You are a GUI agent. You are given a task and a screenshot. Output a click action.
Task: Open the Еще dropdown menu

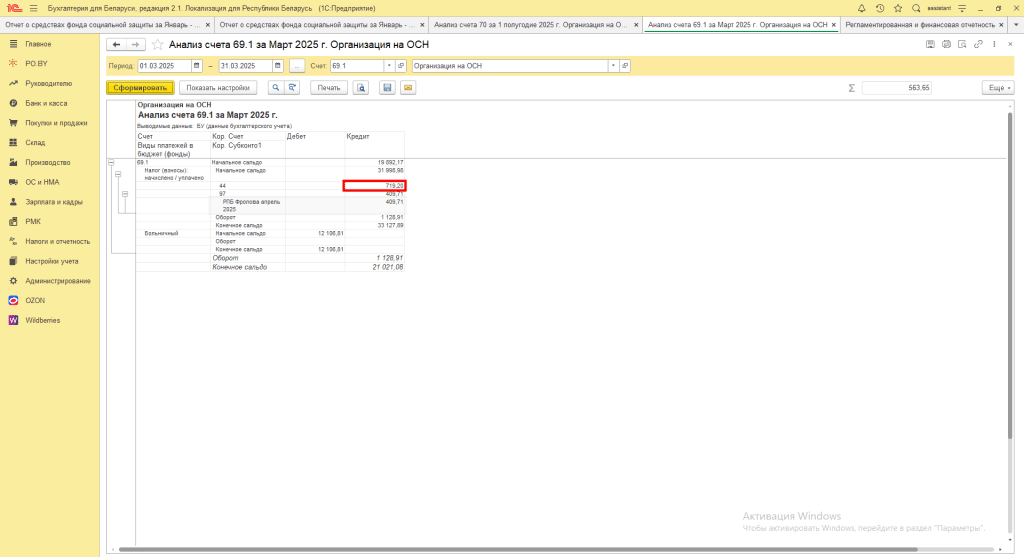tap(998, 88)
